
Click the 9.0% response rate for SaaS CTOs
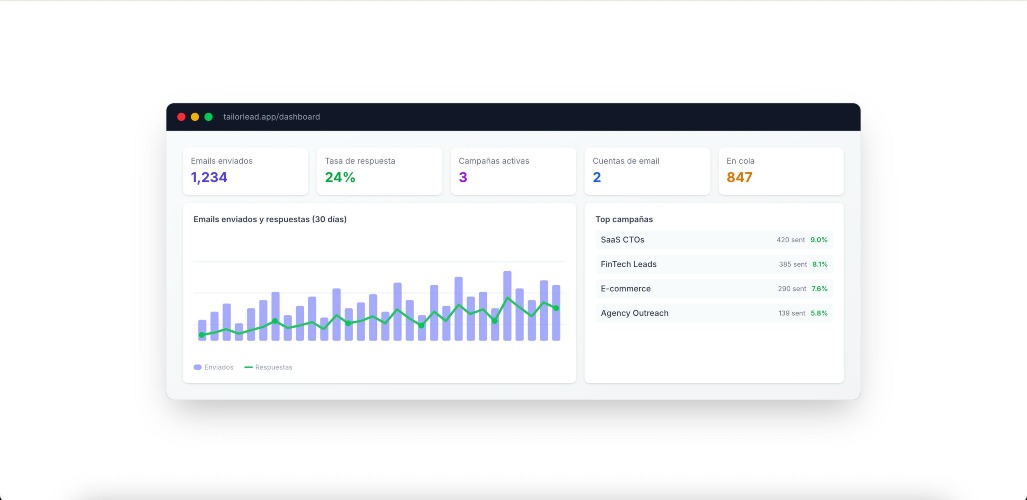(x=819, y=240)
